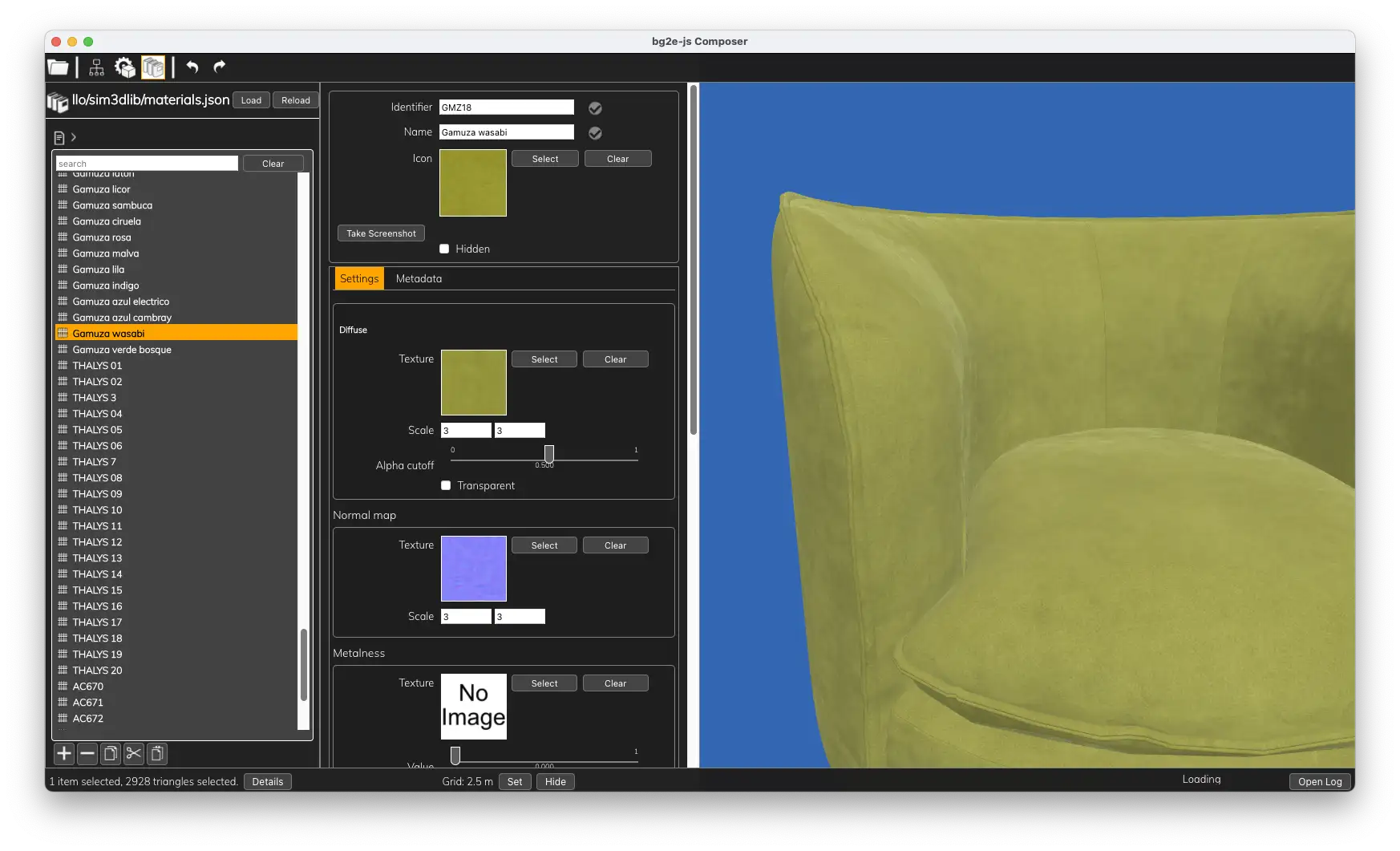Redo the last undone action

220,67
